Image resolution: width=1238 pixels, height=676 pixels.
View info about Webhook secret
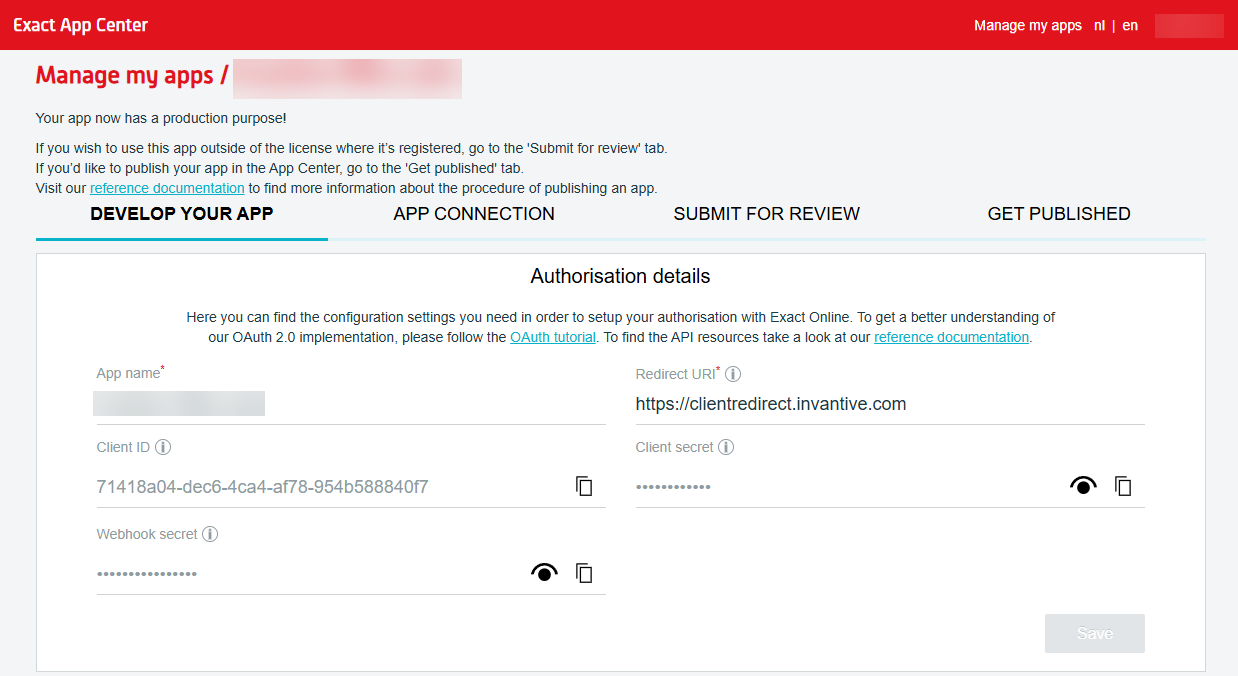210,534
